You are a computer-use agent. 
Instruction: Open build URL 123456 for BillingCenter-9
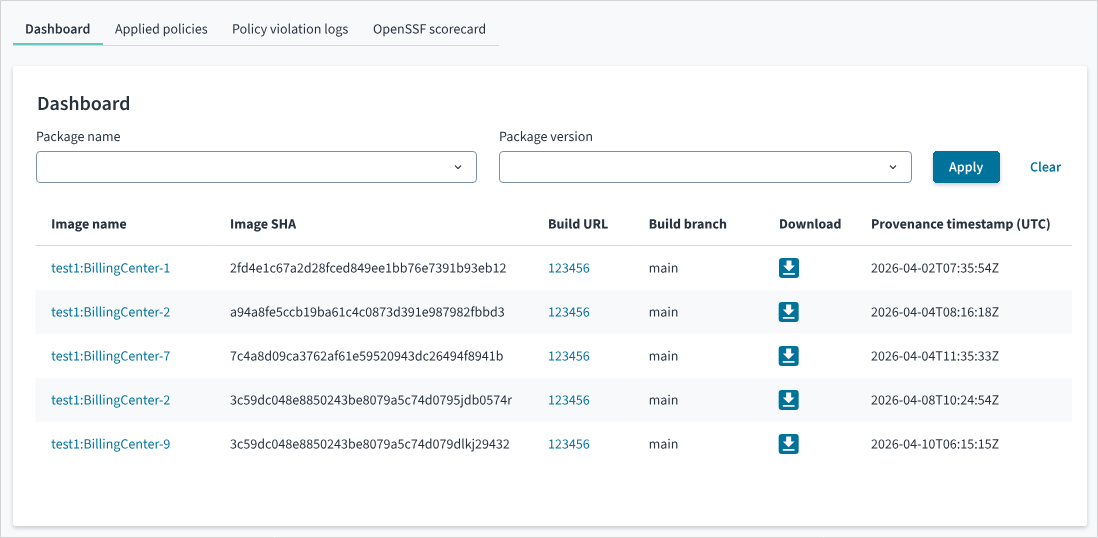(x=569, y=444)
